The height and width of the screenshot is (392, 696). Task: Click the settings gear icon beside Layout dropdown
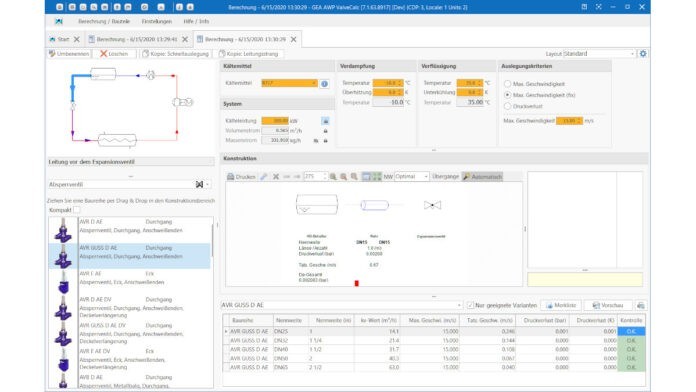[643, 54]
